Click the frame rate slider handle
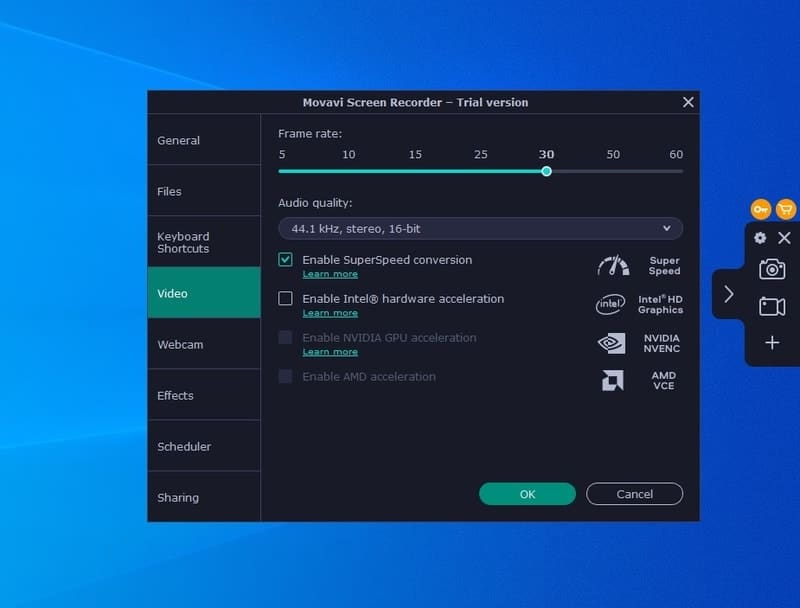Viewport: 800px width, 608px height. click(x=546, y=171)
